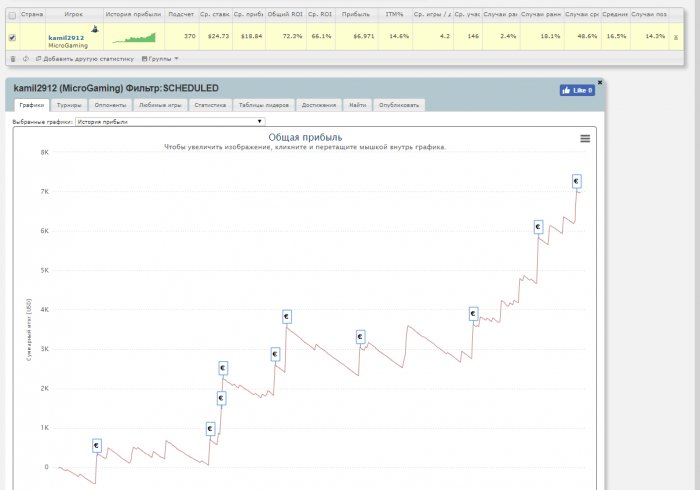
Task: Click the average profit value $18.84
Action: (251, 36)
